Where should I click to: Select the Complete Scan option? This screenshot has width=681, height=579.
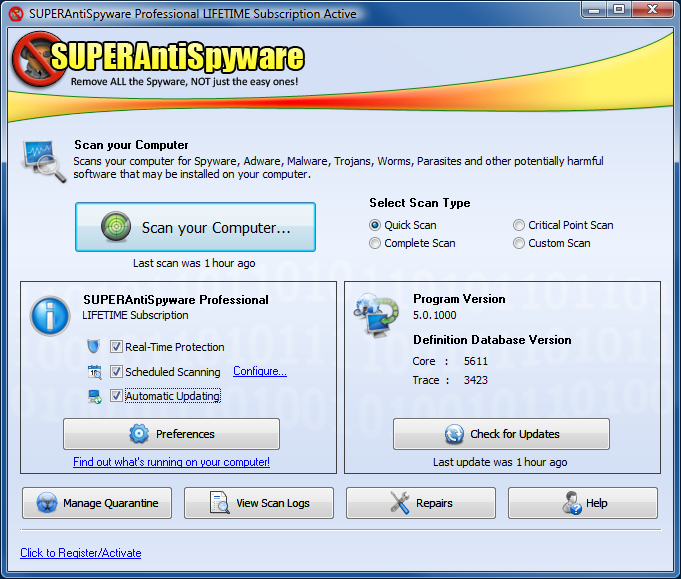pos(412,243)
